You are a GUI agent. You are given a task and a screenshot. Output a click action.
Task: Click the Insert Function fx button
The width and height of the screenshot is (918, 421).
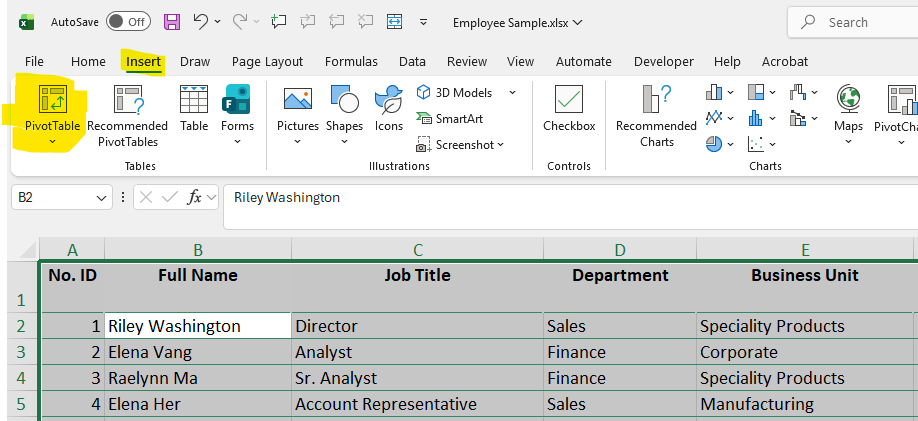pyautogui.click(x=195, y=198)
